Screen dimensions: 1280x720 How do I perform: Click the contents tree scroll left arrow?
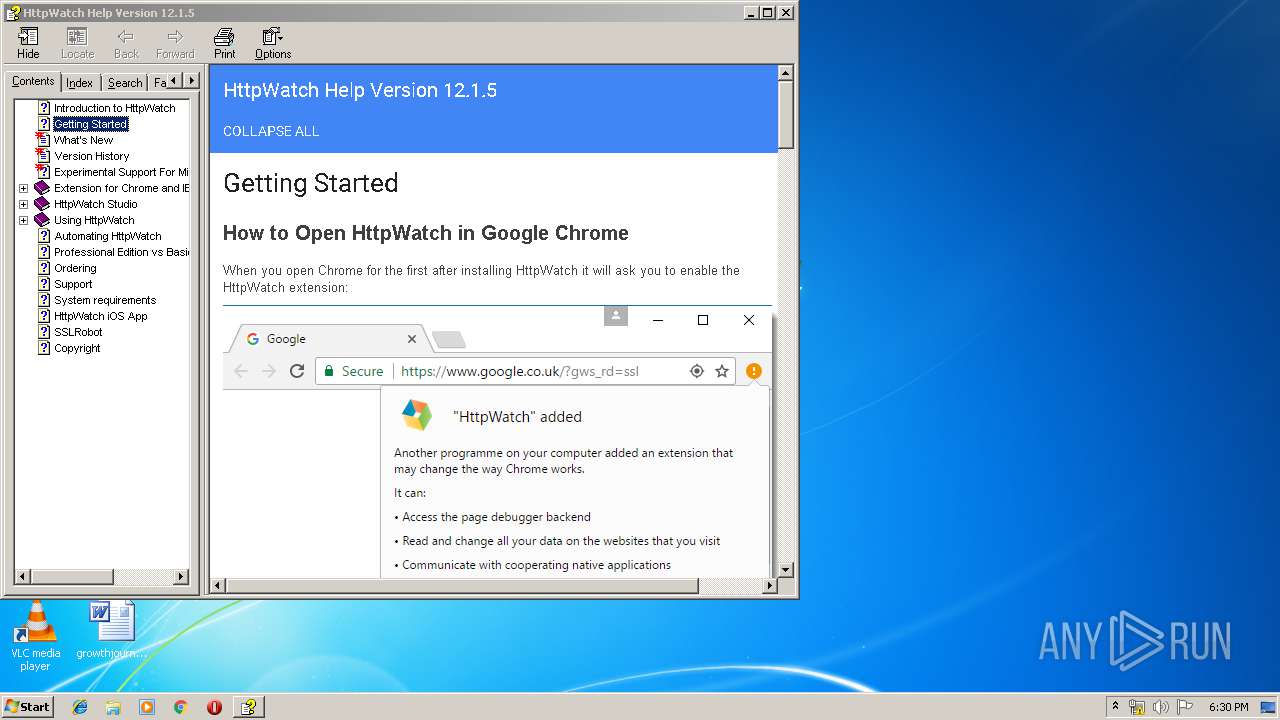click(23, 576)
